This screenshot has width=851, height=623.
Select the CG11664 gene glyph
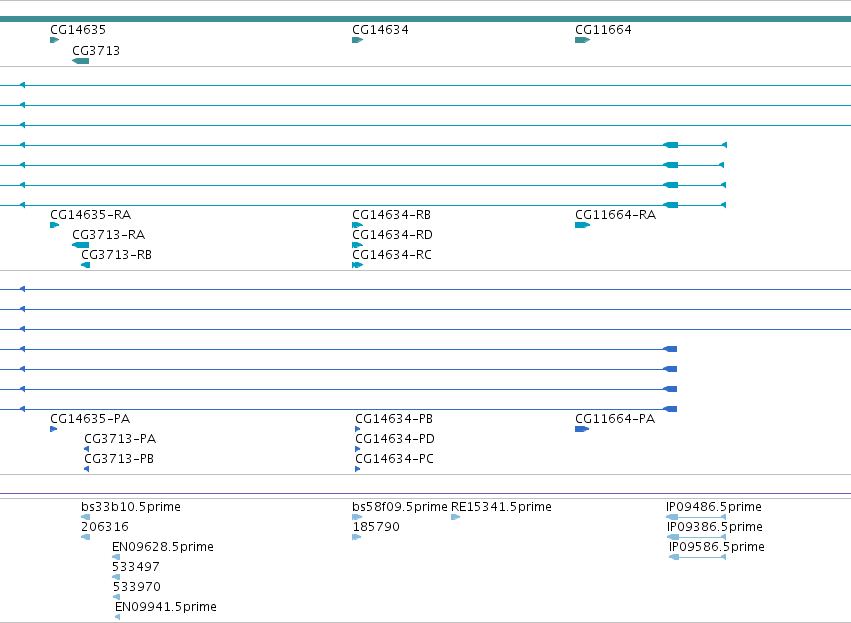582,40
